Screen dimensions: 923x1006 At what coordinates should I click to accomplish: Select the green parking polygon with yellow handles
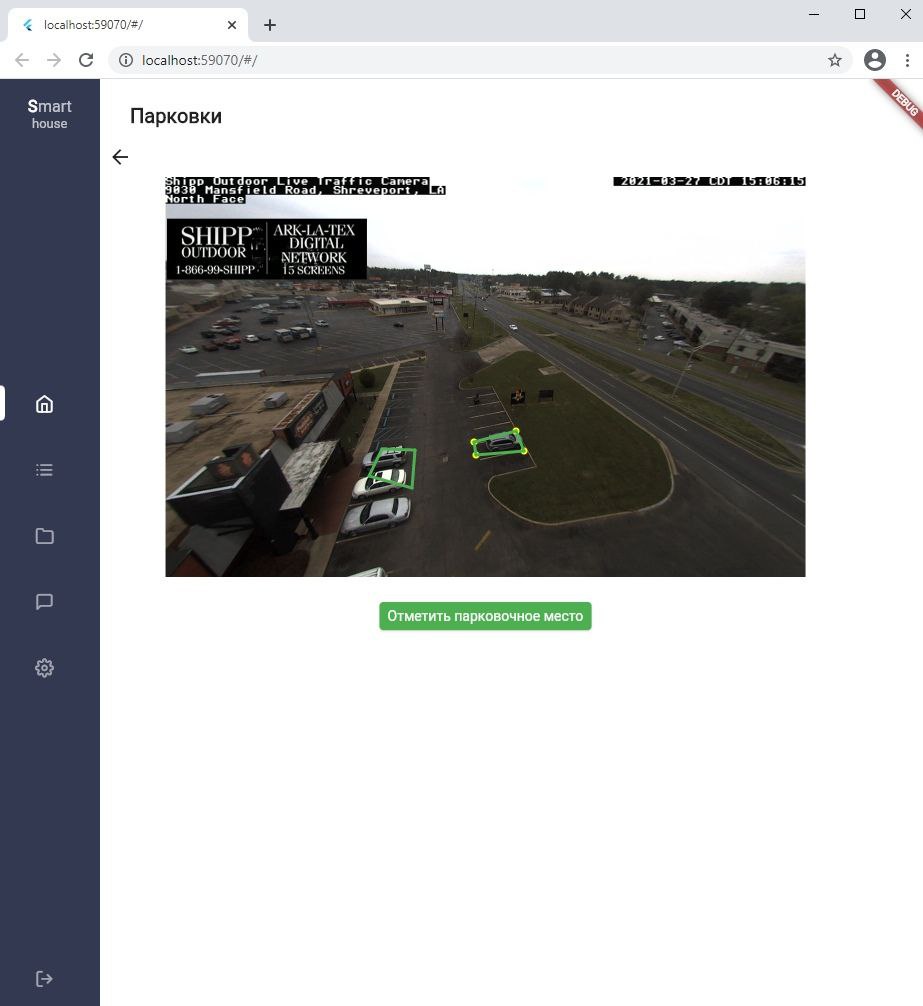click(500, 443)
